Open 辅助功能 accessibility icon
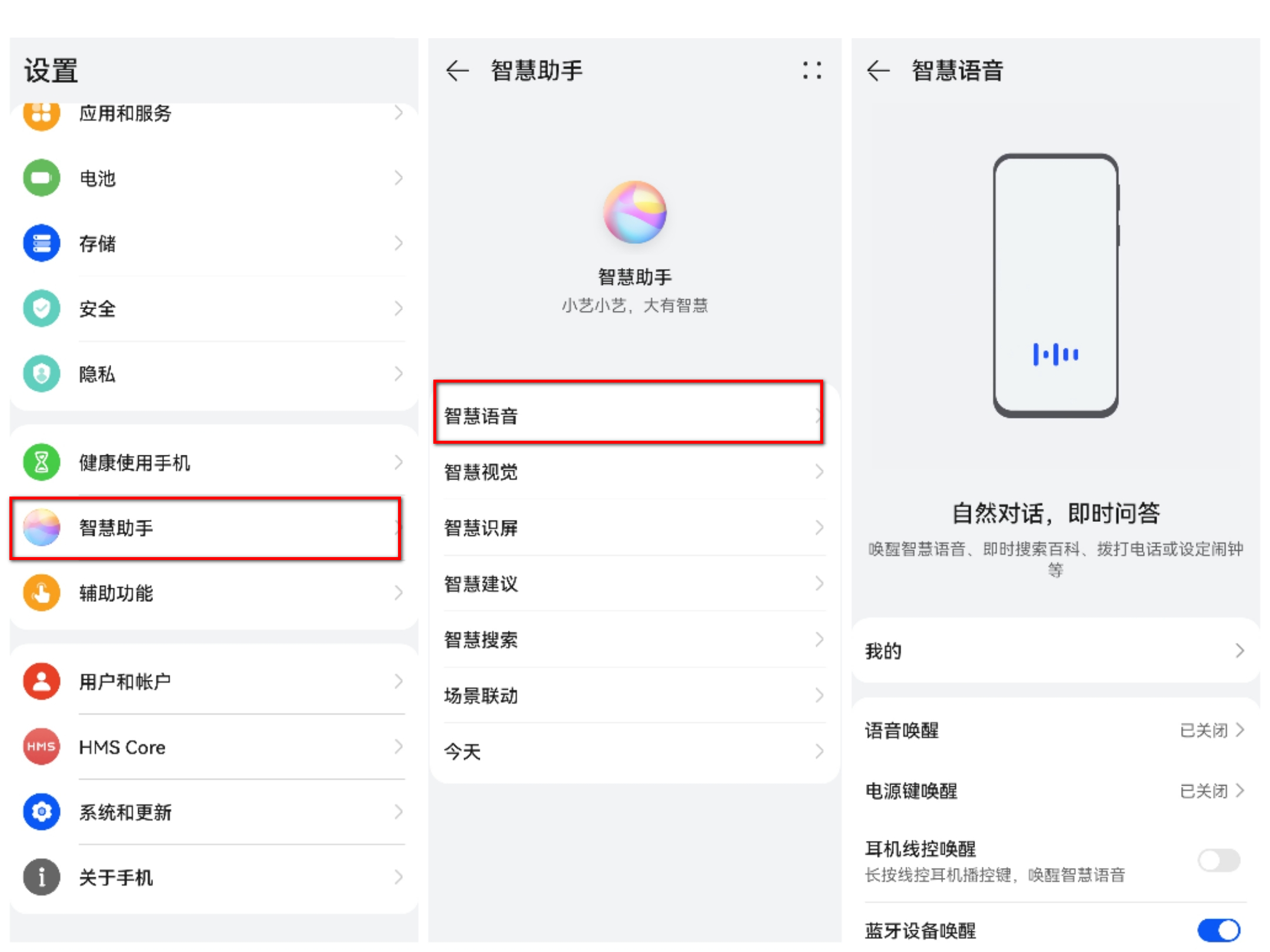The width and height of the screenshot is (1270, 952). 41,593
